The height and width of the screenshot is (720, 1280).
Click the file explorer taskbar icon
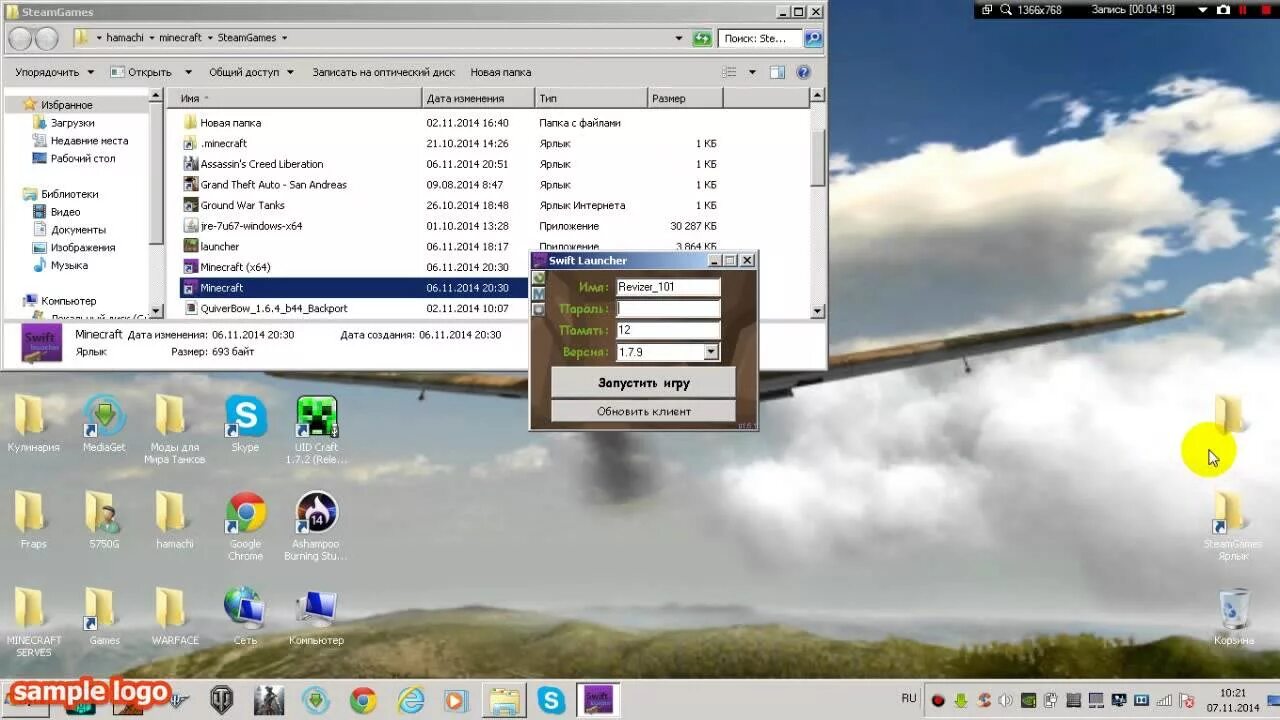[504, 699]
